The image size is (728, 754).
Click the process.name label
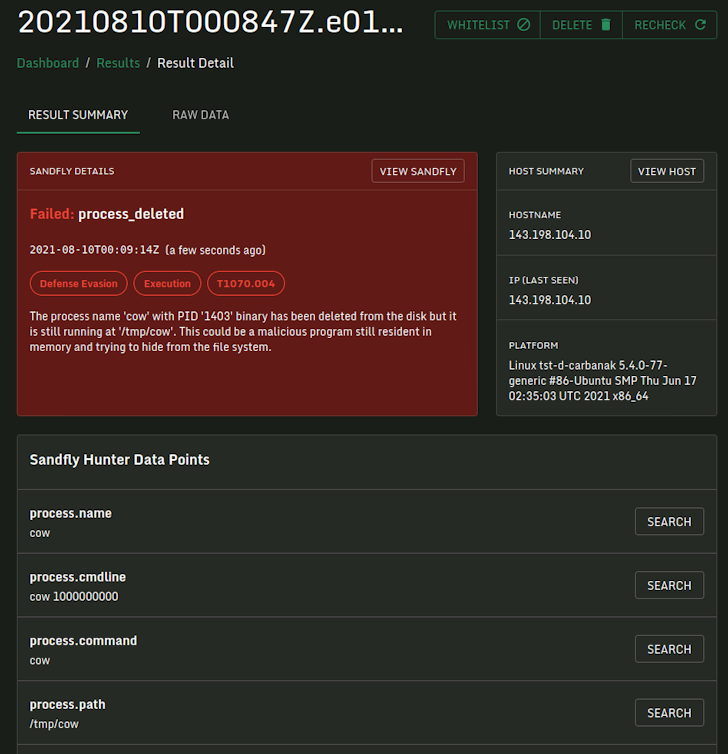71,514
